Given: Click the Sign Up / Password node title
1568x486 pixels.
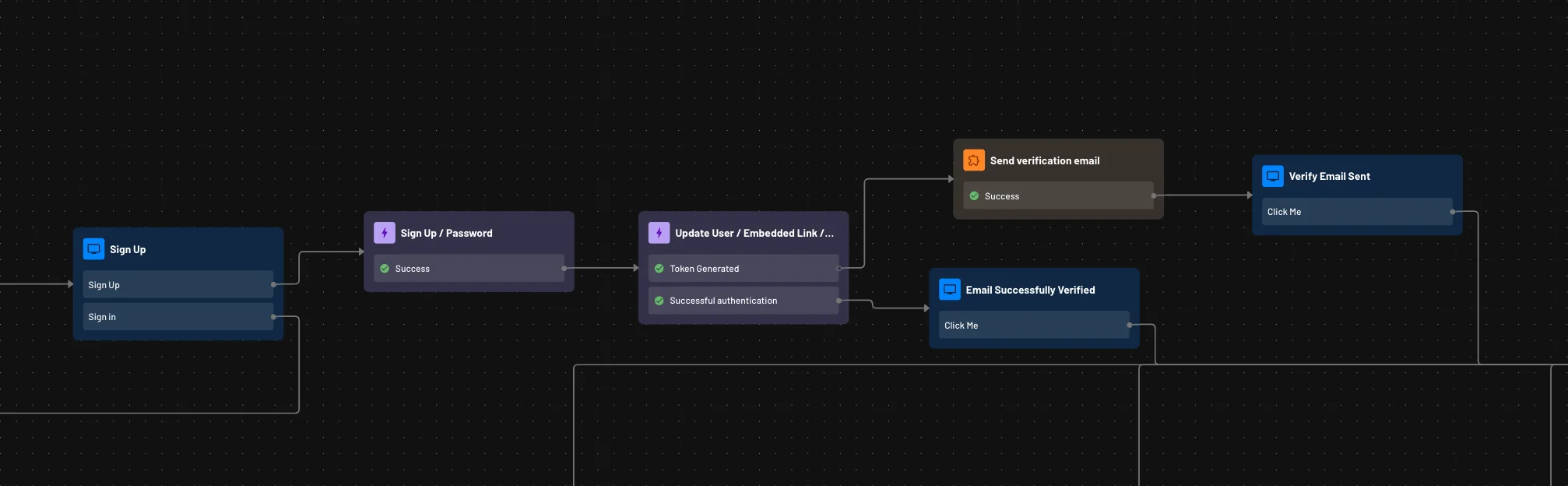Looking at the screenshot, I should [447, 233].
